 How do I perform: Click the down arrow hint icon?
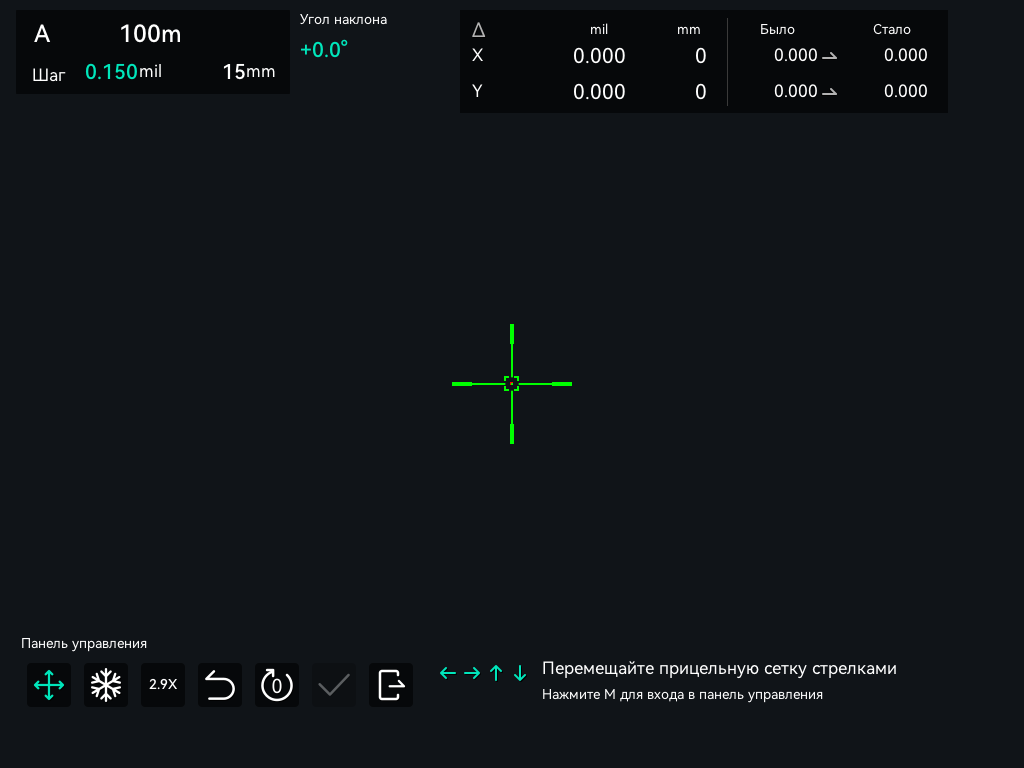click(x=520, y=673)
